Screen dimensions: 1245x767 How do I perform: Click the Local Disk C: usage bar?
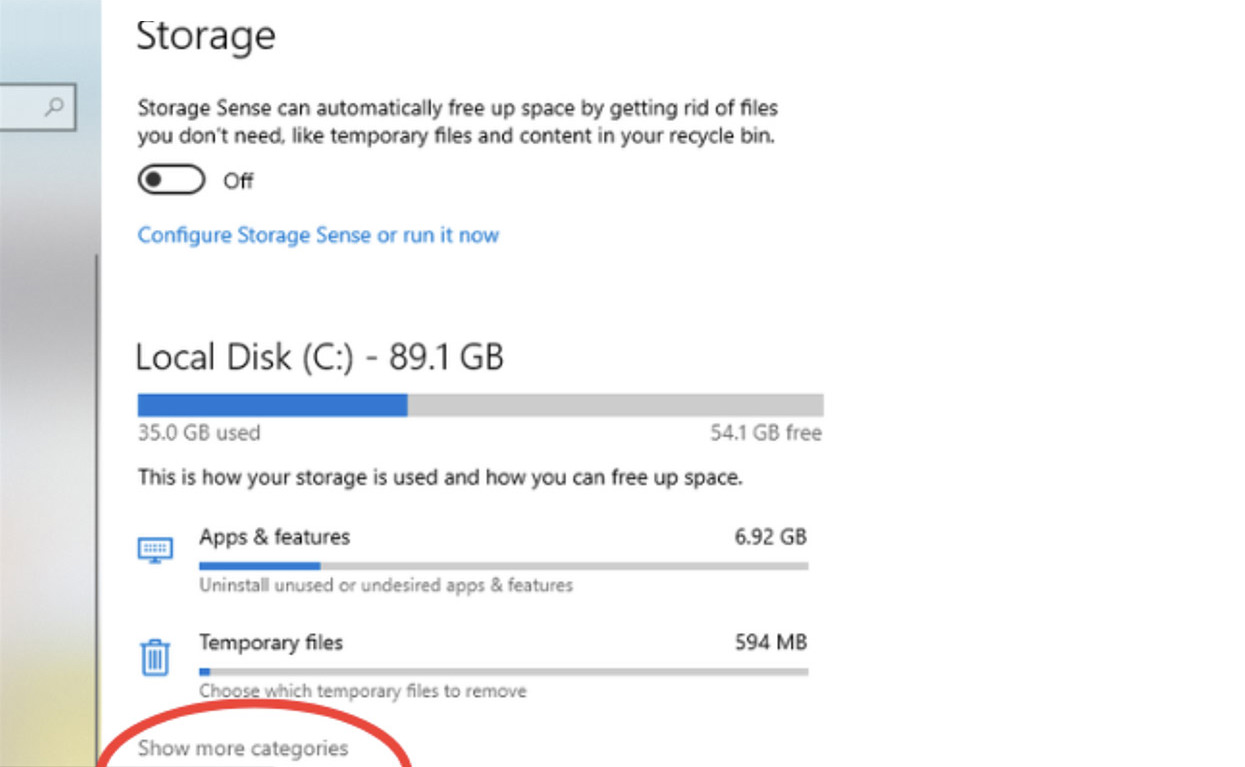(x=480, y=405)
